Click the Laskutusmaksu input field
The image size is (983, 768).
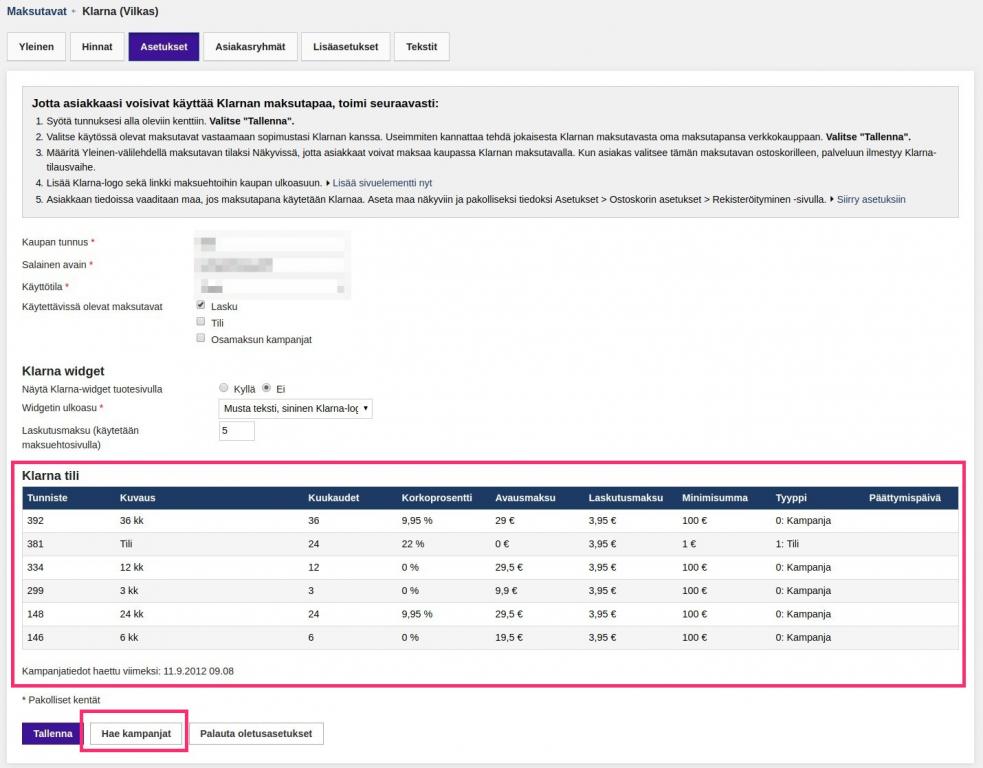tap(237, 431)
